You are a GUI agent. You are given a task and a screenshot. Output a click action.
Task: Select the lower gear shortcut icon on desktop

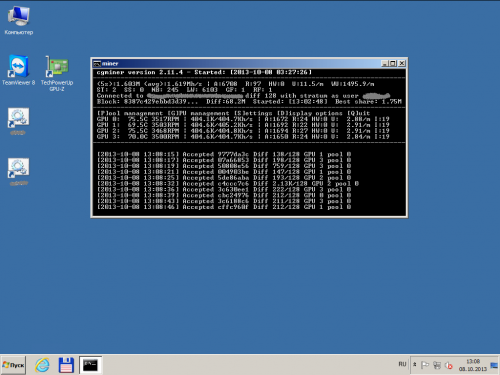point(18,172)
